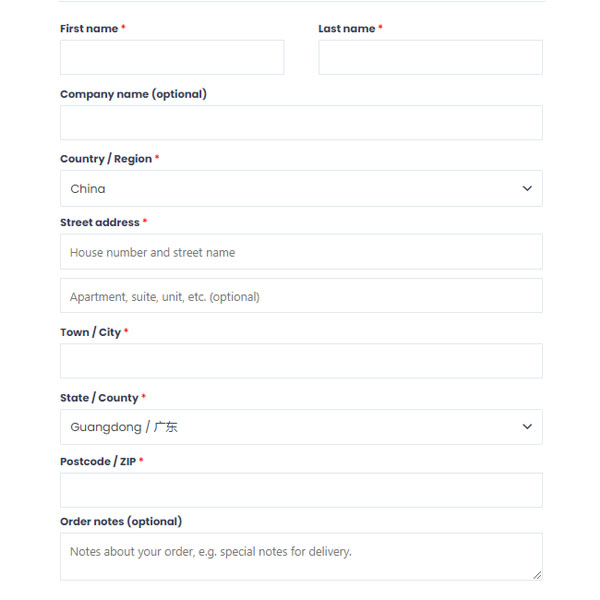The image size is (600, 600).
Task: Click the Country / Region chevron arrow
Action: (x=527, y=188)
